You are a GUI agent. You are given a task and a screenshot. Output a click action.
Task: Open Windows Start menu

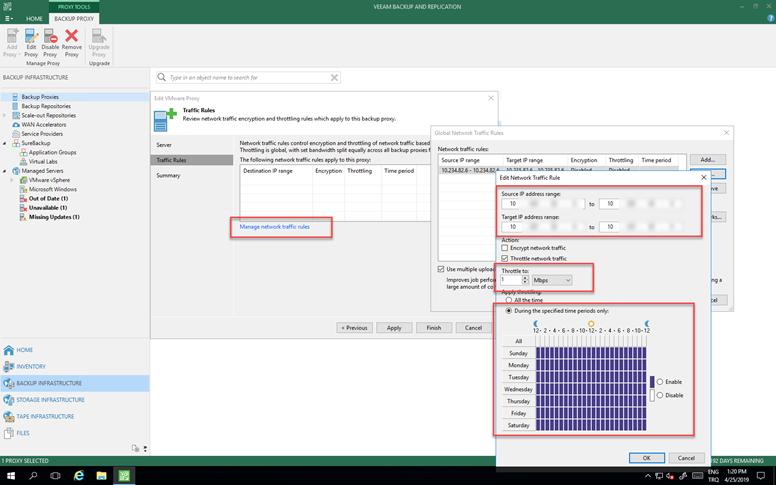11,476
